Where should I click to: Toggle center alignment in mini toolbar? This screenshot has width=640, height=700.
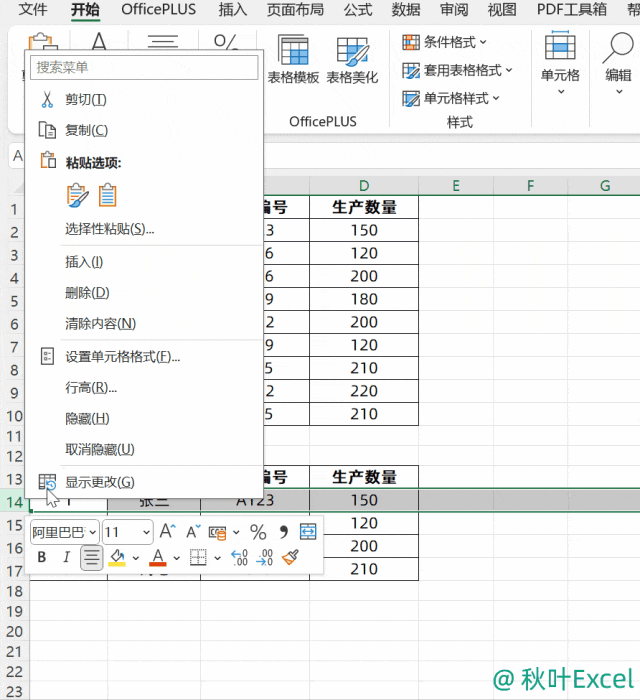point(91,557)
